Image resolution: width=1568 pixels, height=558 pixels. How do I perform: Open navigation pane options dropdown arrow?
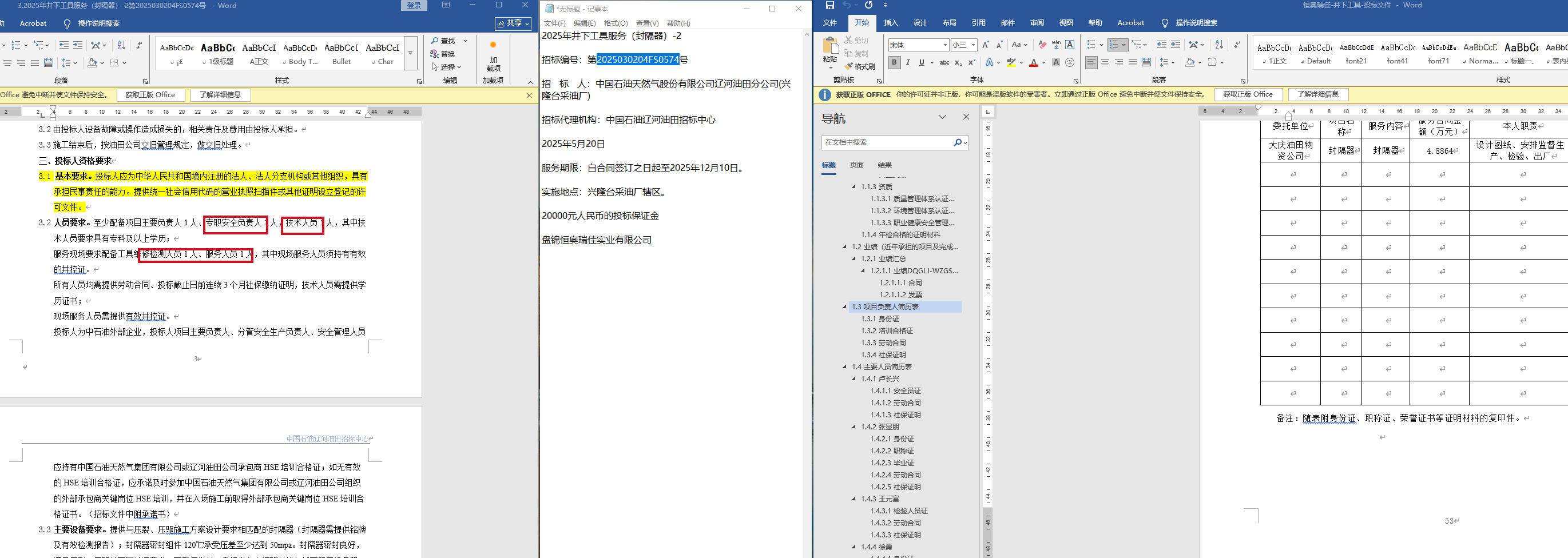[x=942, y=117]
